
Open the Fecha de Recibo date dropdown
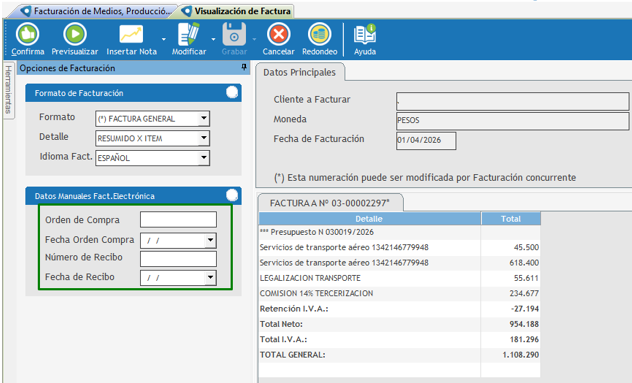point(210,277)
